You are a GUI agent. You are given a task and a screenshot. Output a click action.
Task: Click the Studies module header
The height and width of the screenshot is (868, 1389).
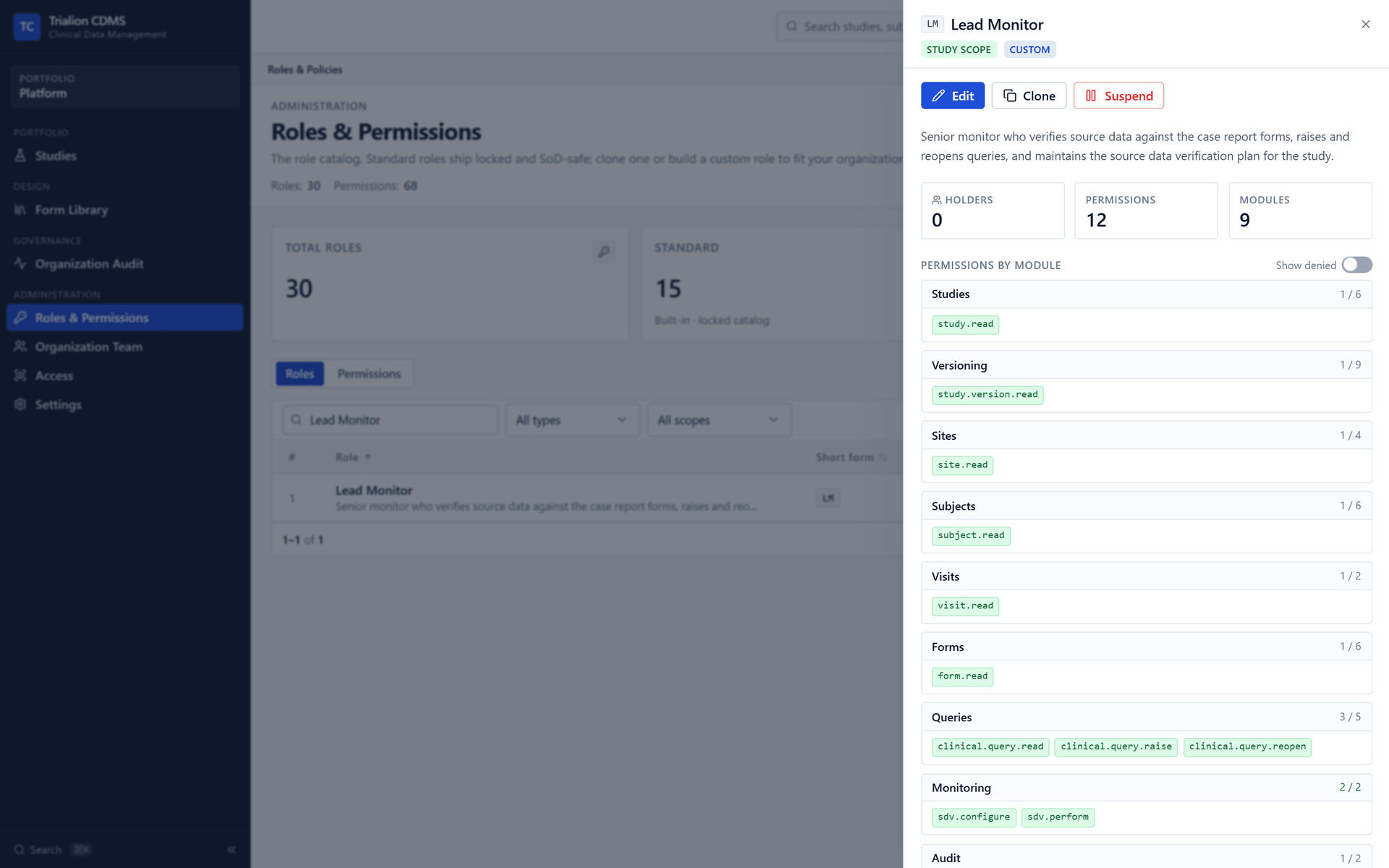click(x=1146, y=294)
